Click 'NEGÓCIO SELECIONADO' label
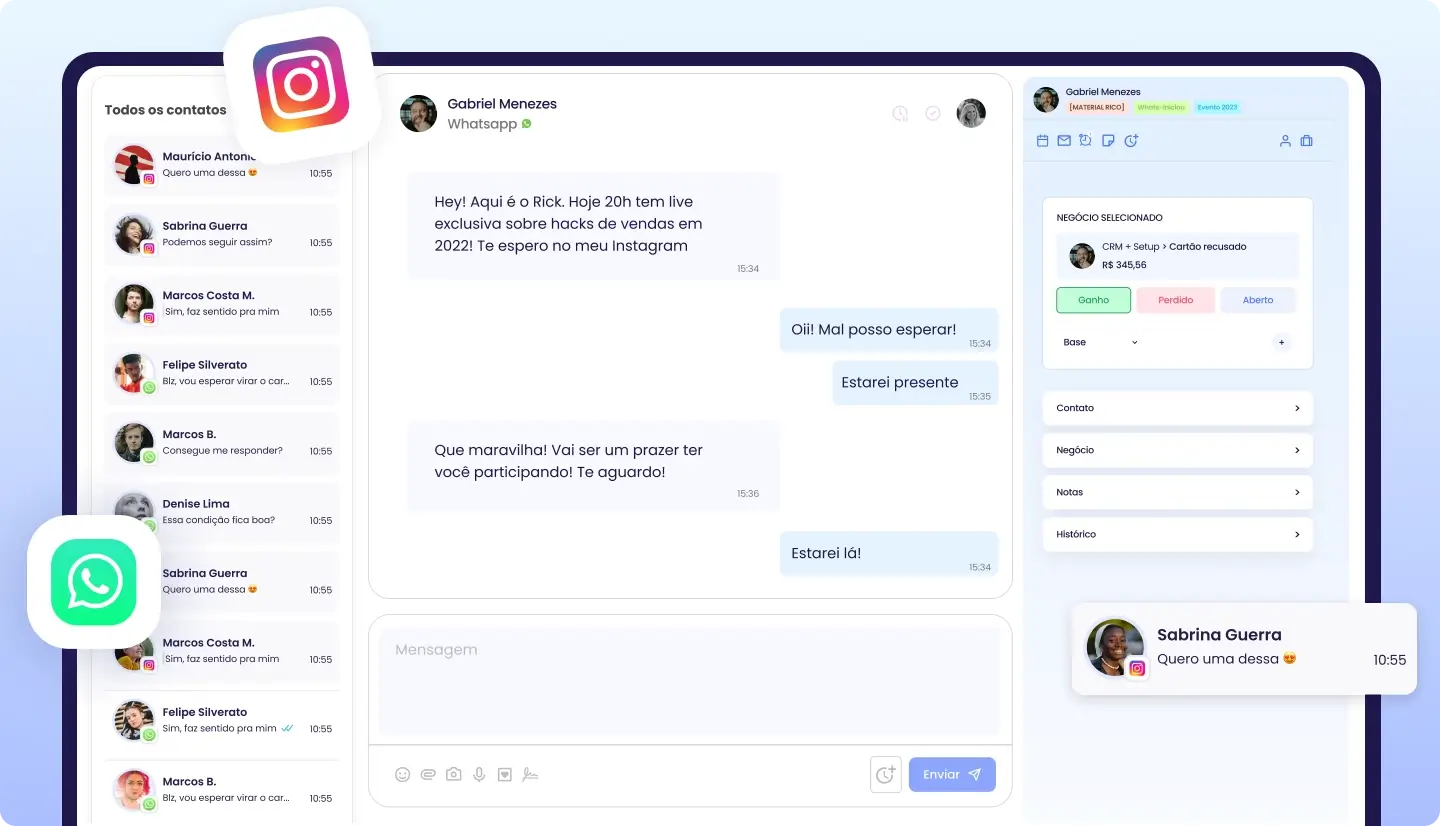The width and height of the screenshot is (1440, 826). coord(1109,217)
